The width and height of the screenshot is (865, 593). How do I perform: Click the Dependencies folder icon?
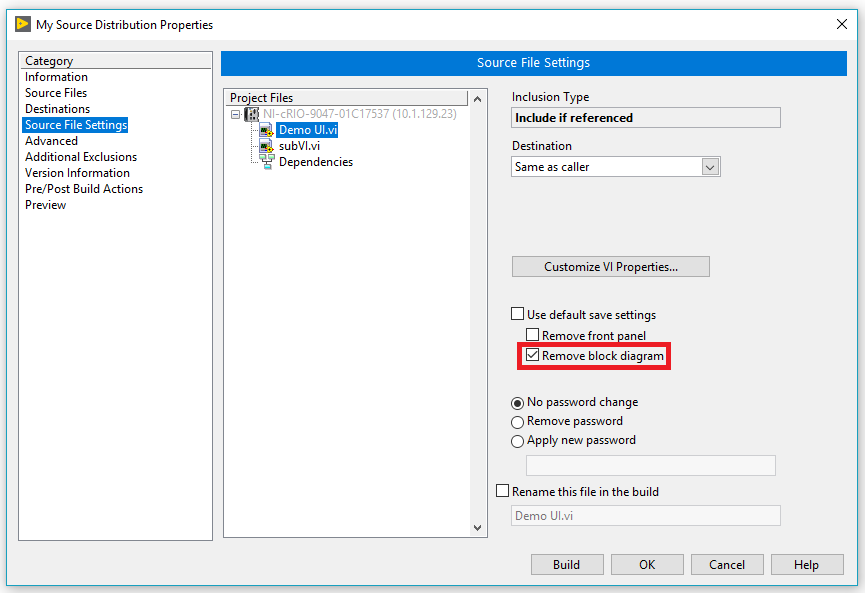(266, 162)
